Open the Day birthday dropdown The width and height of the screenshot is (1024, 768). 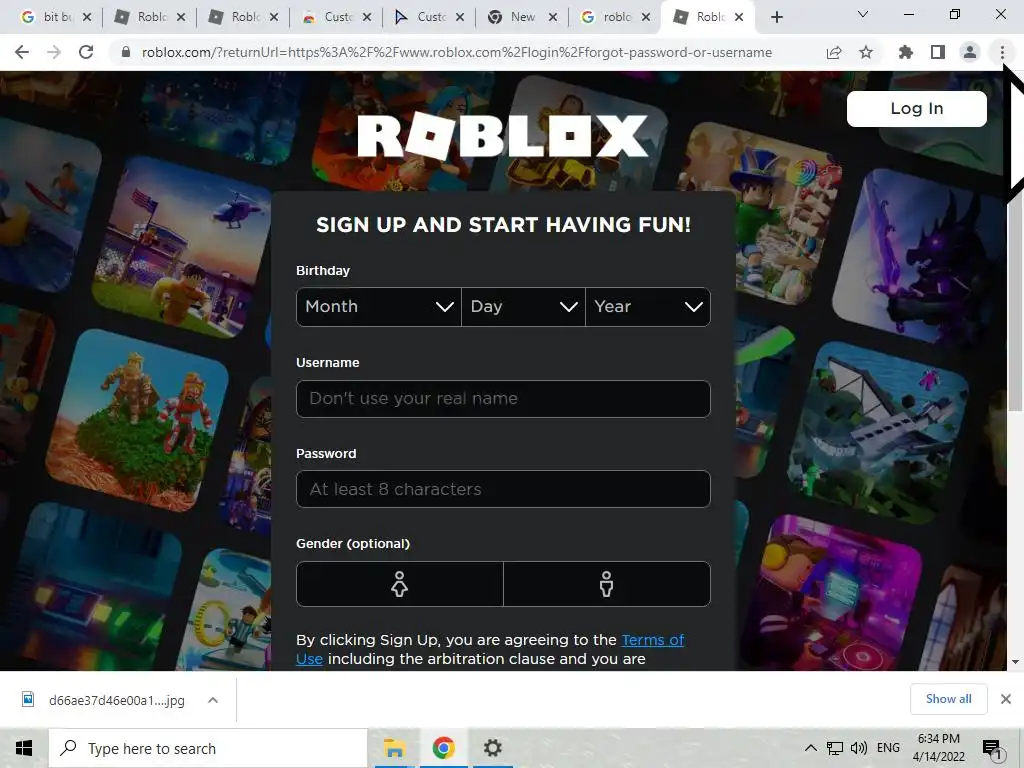[523, 306]
